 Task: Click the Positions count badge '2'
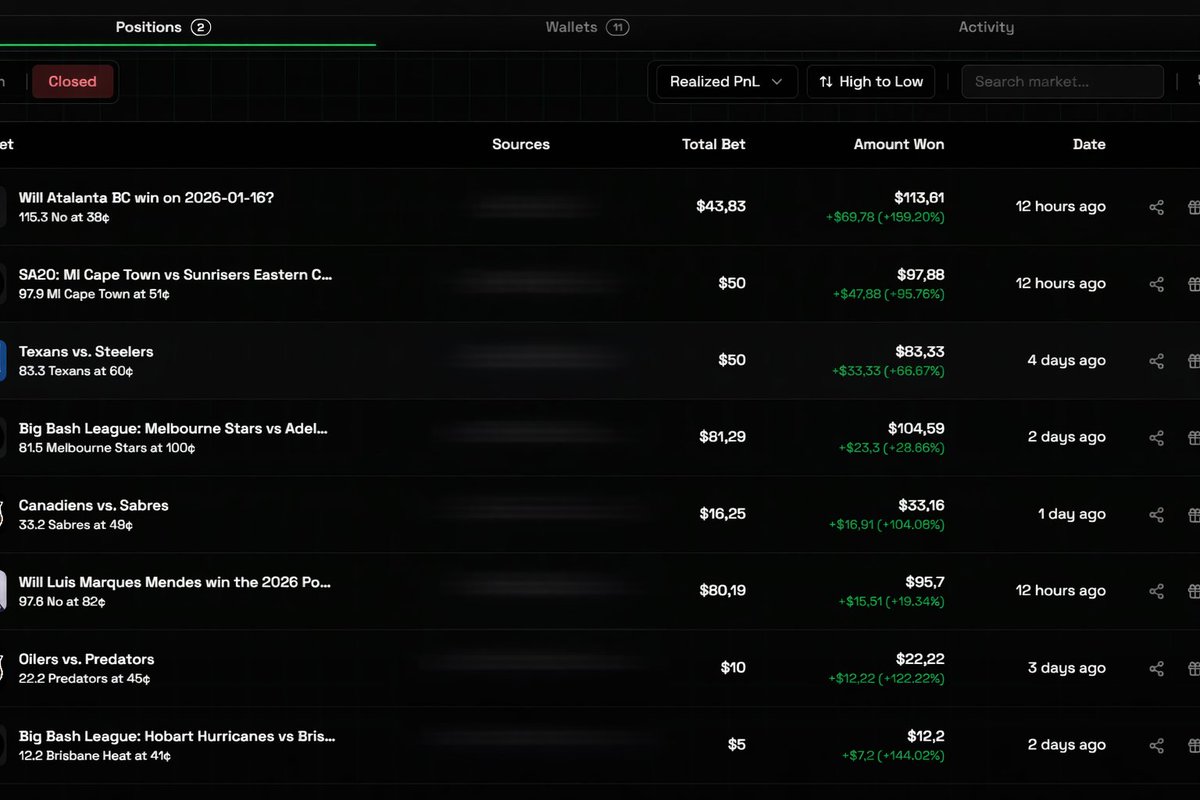pos(200,27)
